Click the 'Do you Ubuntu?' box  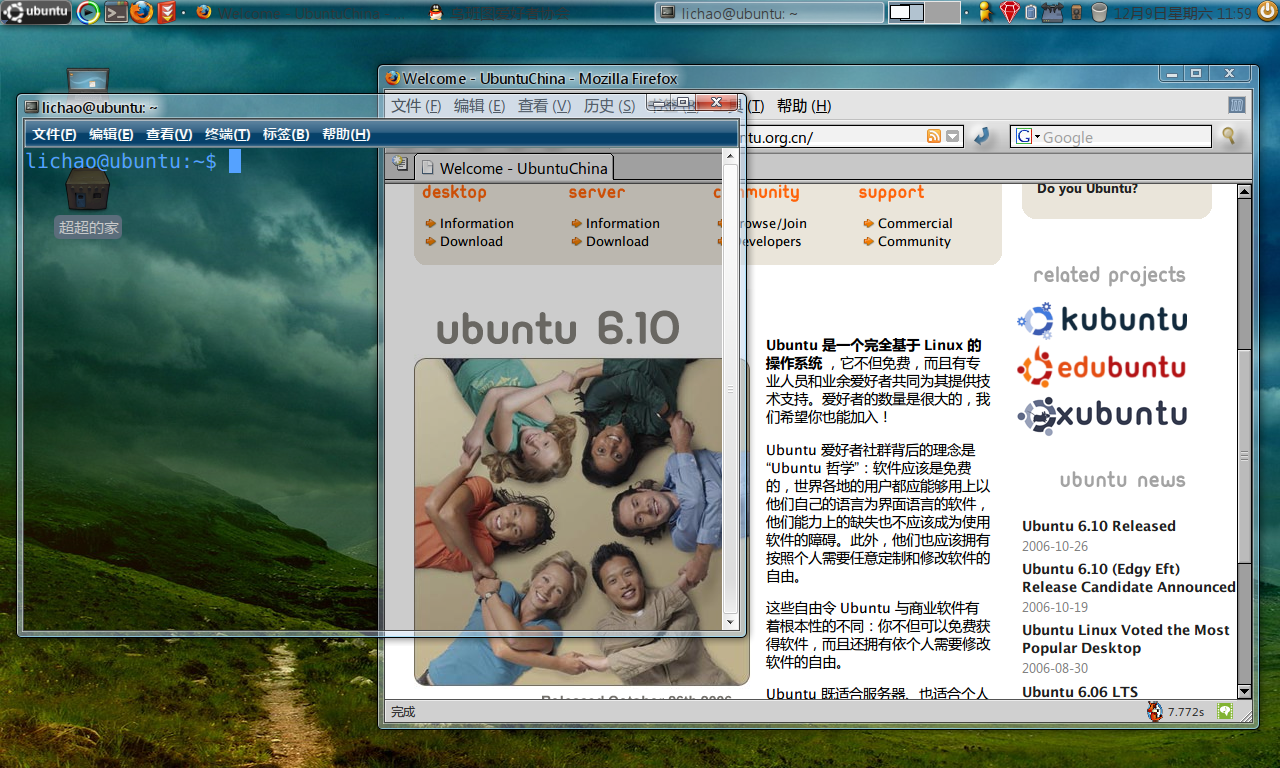[1117, 200]
